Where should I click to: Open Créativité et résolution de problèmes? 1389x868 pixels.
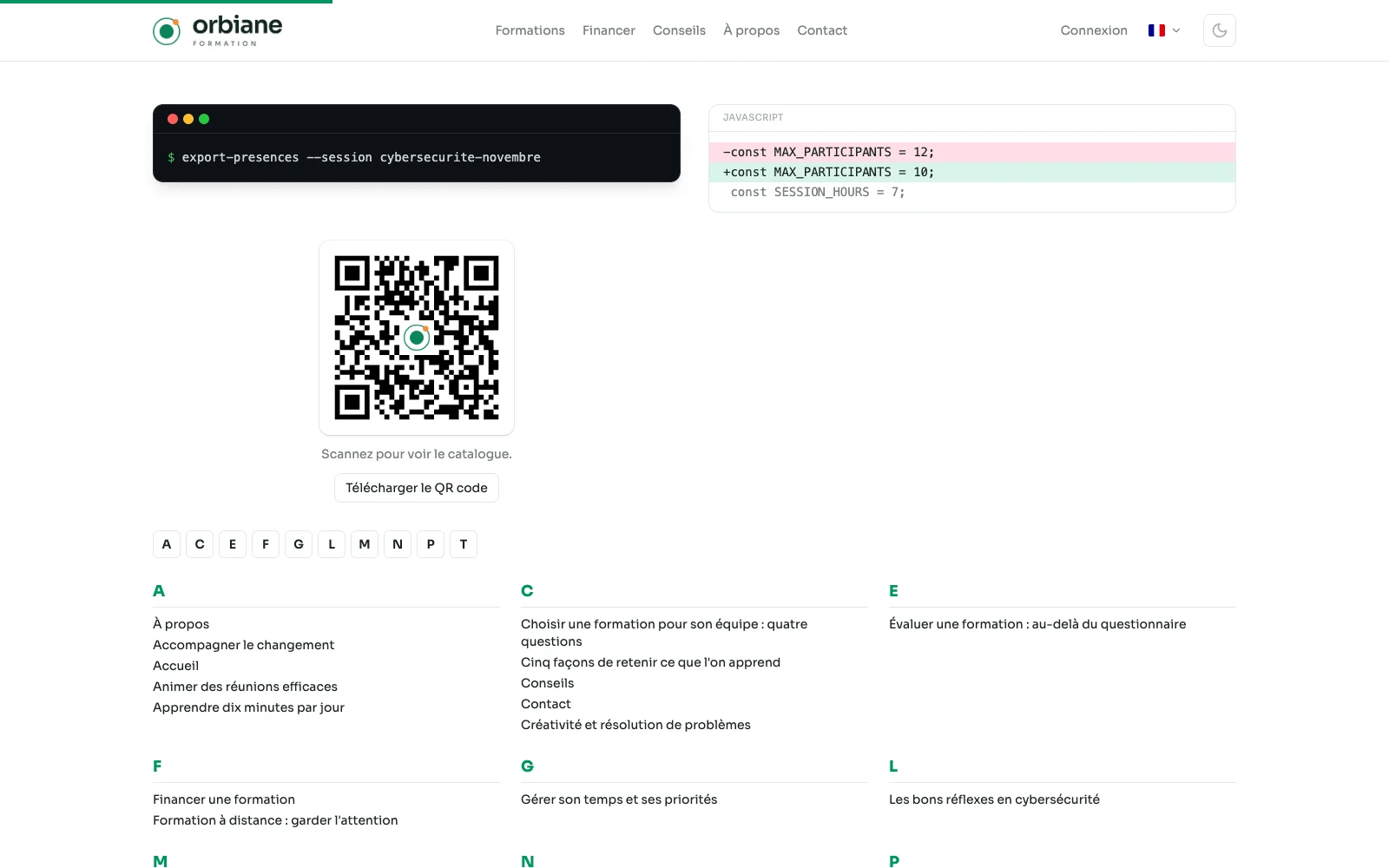[x=635, y=725]
